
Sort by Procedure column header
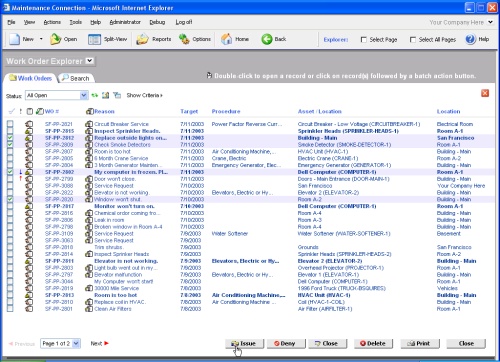(x=226, y=111)
